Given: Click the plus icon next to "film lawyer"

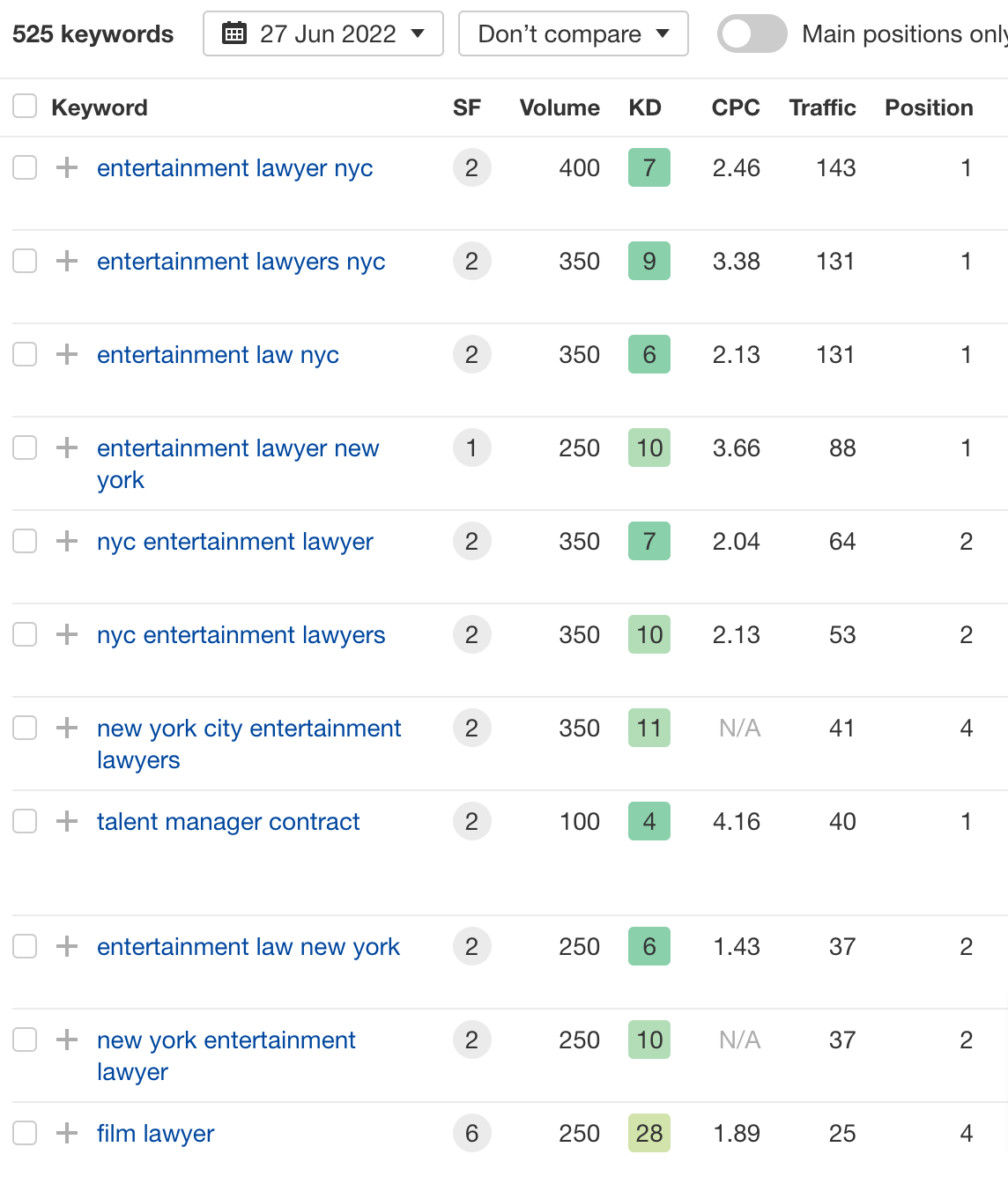Looking at the screenshot, I should [x=66, y=1133].
